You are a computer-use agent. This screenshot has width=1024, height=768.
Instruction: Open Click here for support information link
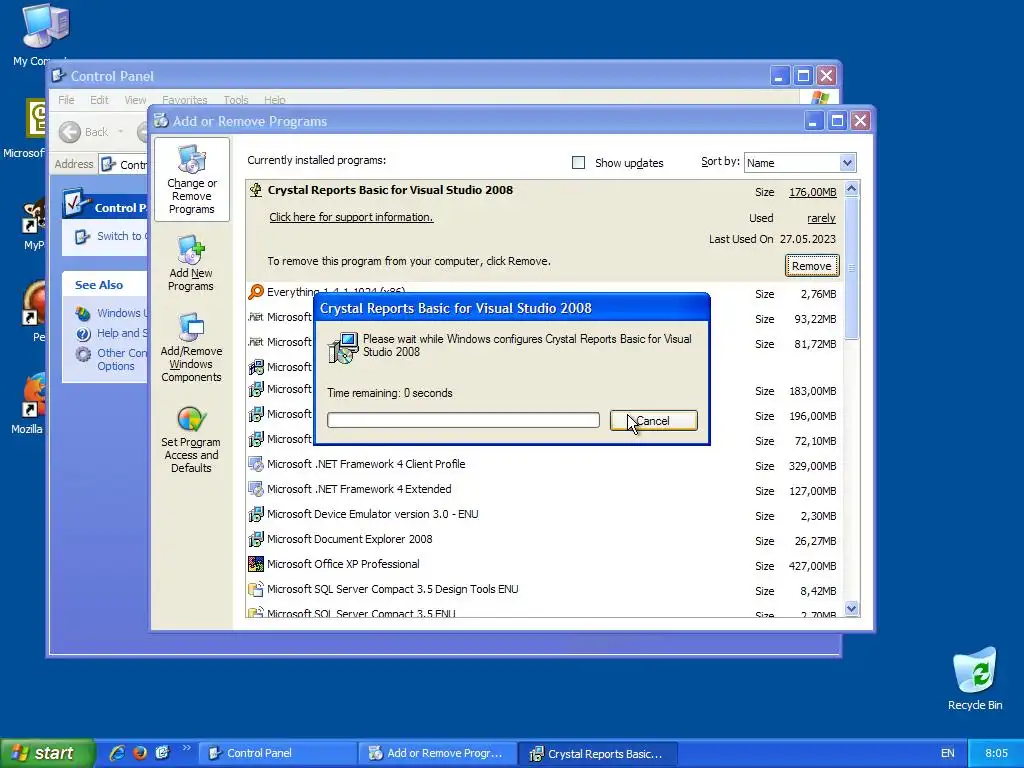(x=351, y=217)
